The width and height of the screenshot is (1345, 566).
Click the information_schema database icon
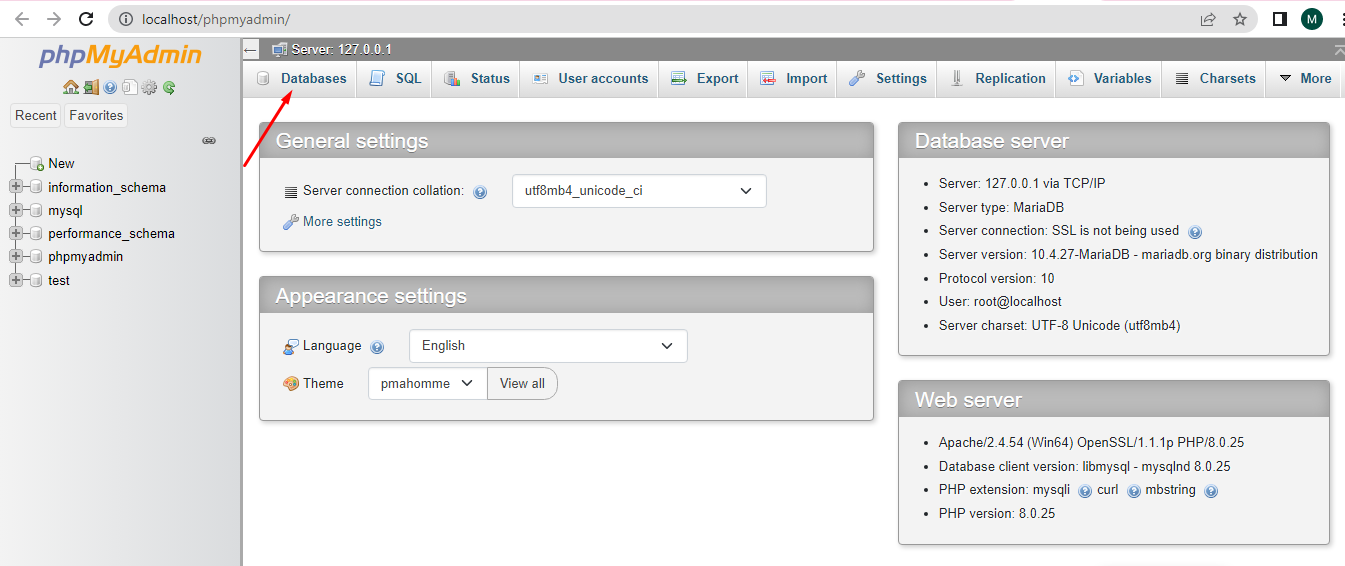pyautogui.click(x=37, y=187)
